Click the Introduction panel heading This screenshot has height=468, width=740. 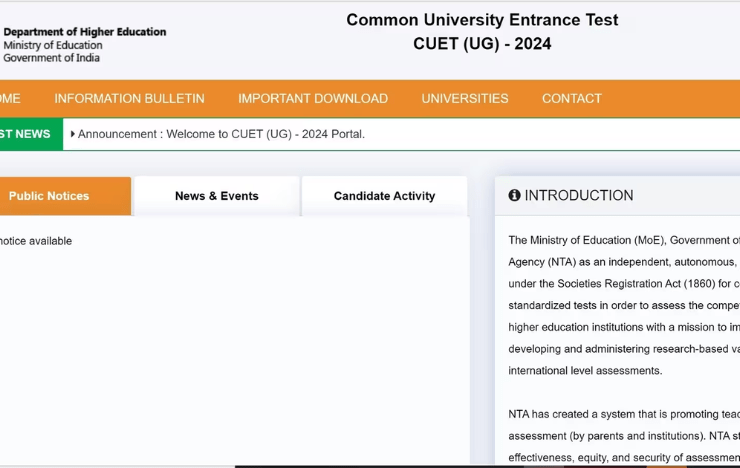point(579,195)
